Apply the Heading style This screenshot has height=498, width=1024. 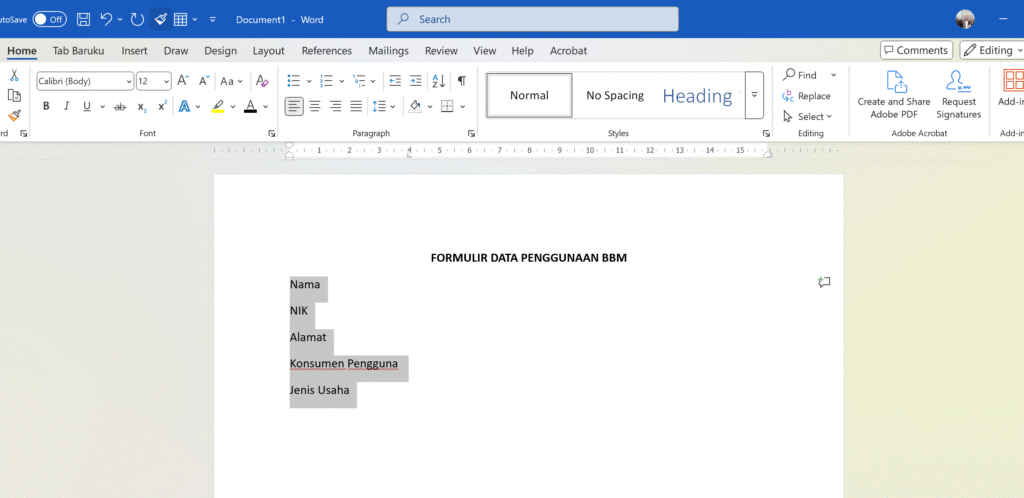(699, 95)
